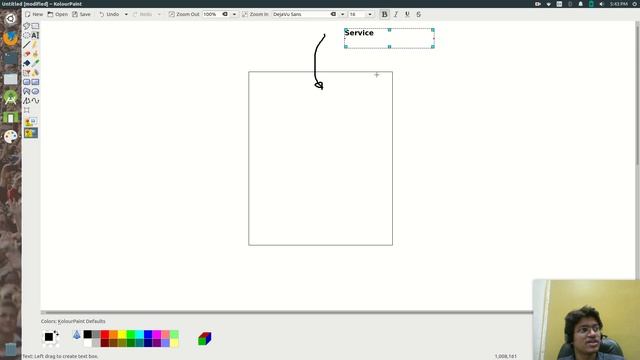Expand the Undo history dropdown arrow
640x360 pixels.
pyautogui.click(x=126, y=14)
